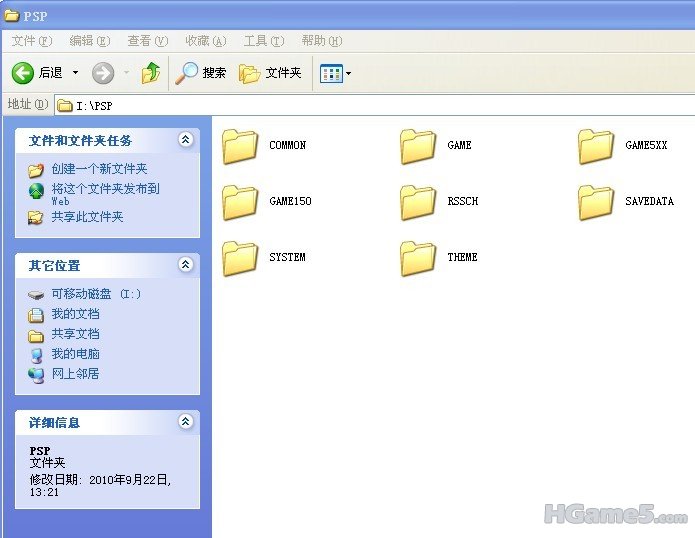Open 共享文档 link
The image size is (695, 538).
tap(75, 334)
